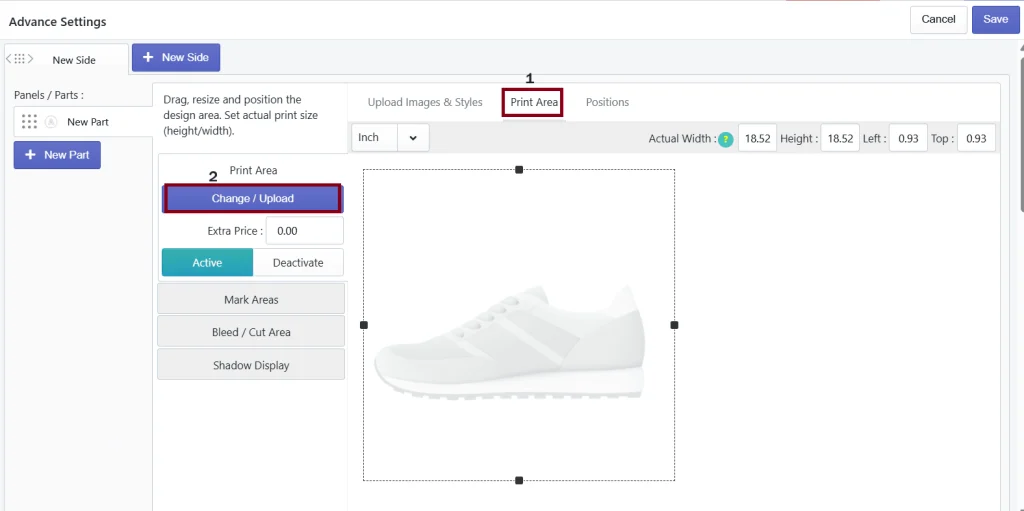Click the vertical scrollbar on the right

pyautogui.click(x=1021, y=134)
